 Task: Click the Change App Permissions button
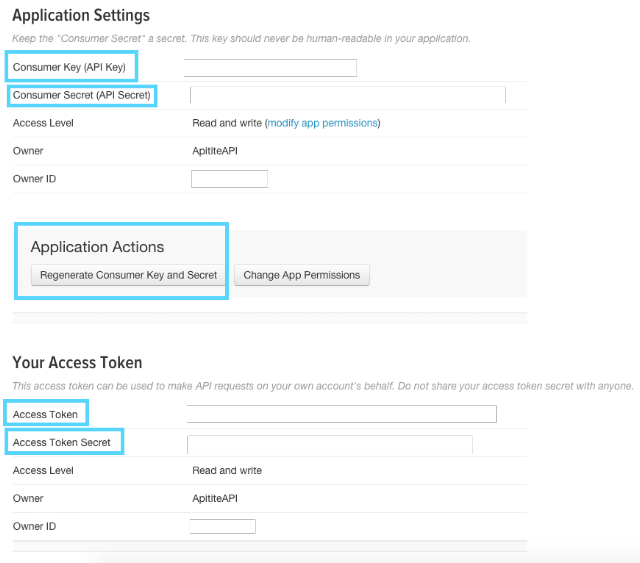(x=302, y=275)
